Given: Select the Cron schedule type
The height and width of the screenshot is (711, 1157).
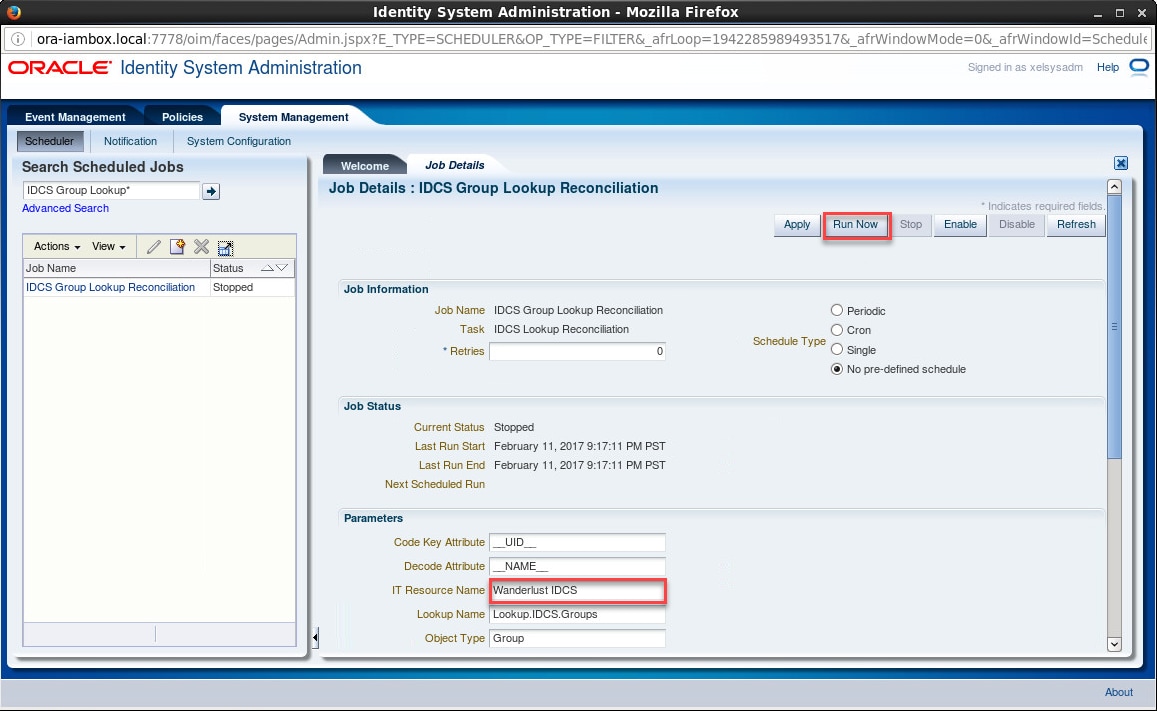Looking at the screenshot, I should 836,330.
